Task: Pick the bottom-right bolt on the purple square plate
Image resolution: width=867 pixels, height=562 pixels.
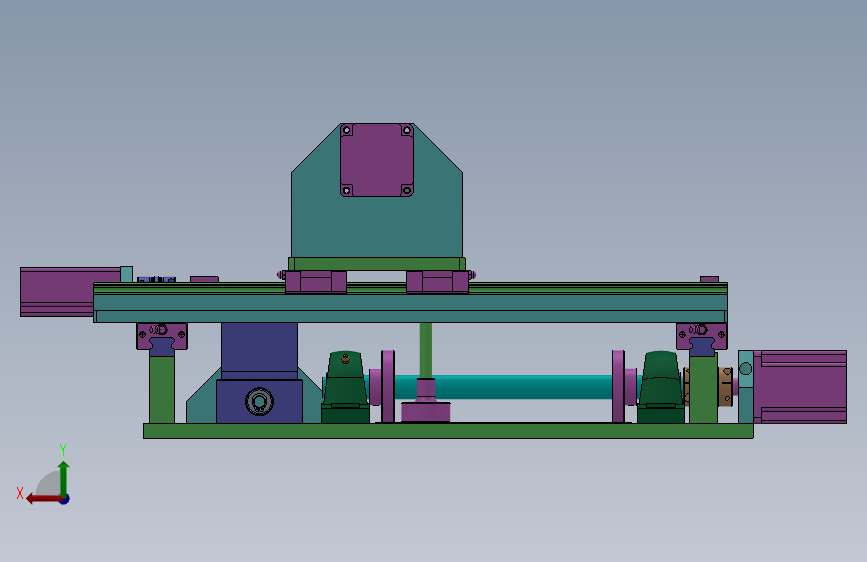Action: coord(406,190)
